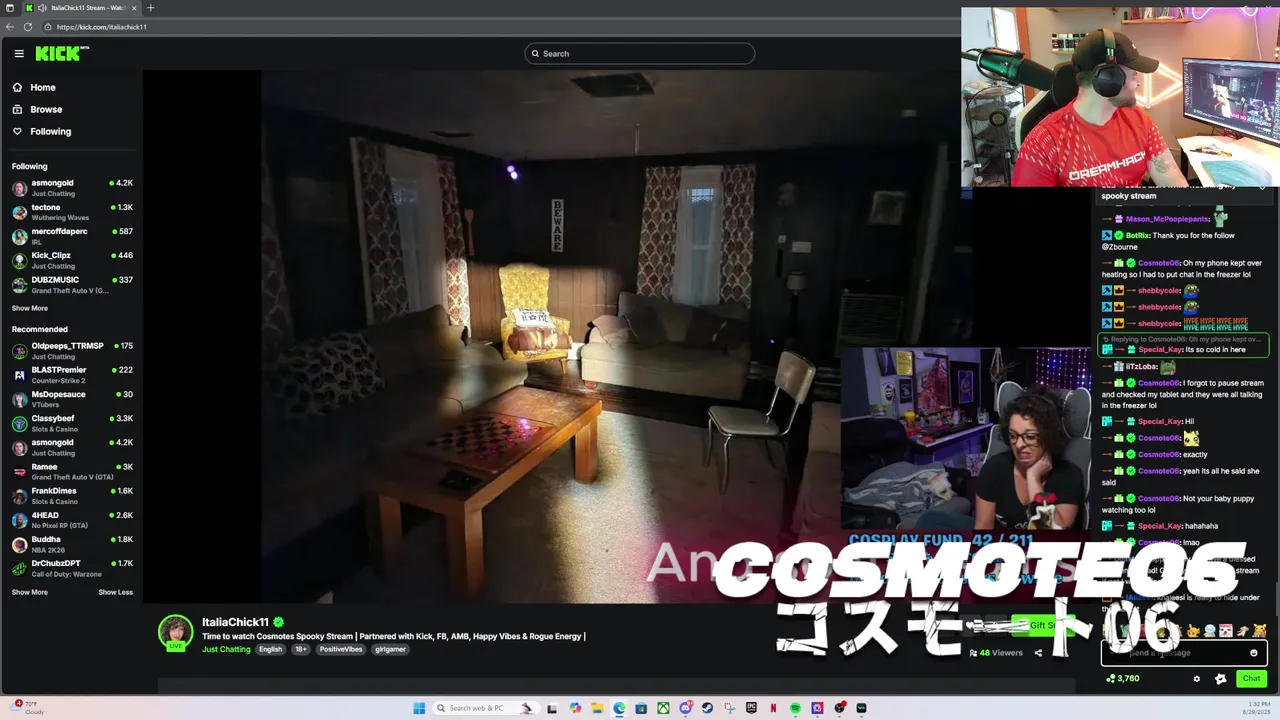Open the browser tab actions menu icon

[10, 8]
